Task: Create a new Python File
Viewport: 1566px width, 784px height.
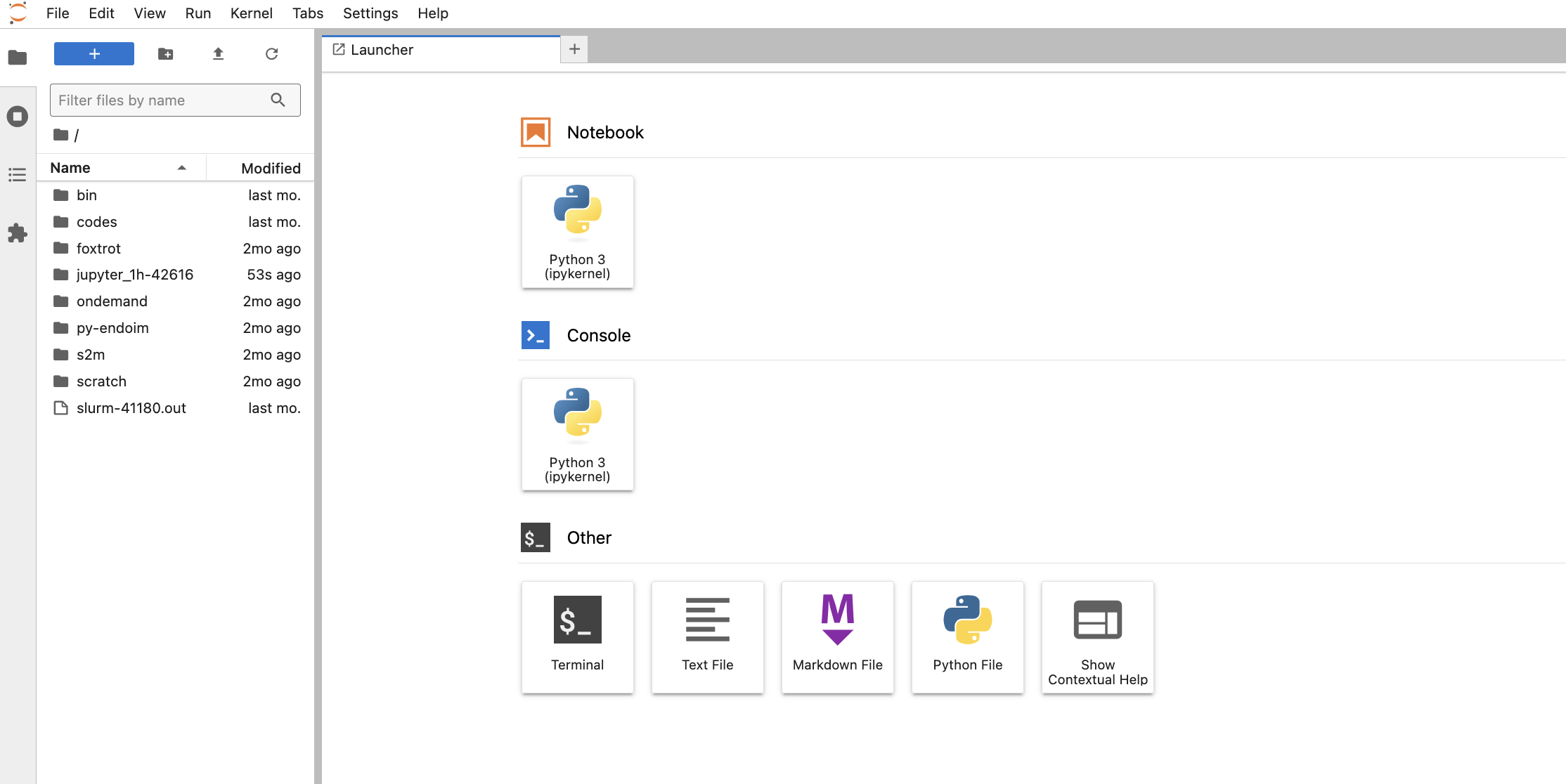Action: point(967,636)
